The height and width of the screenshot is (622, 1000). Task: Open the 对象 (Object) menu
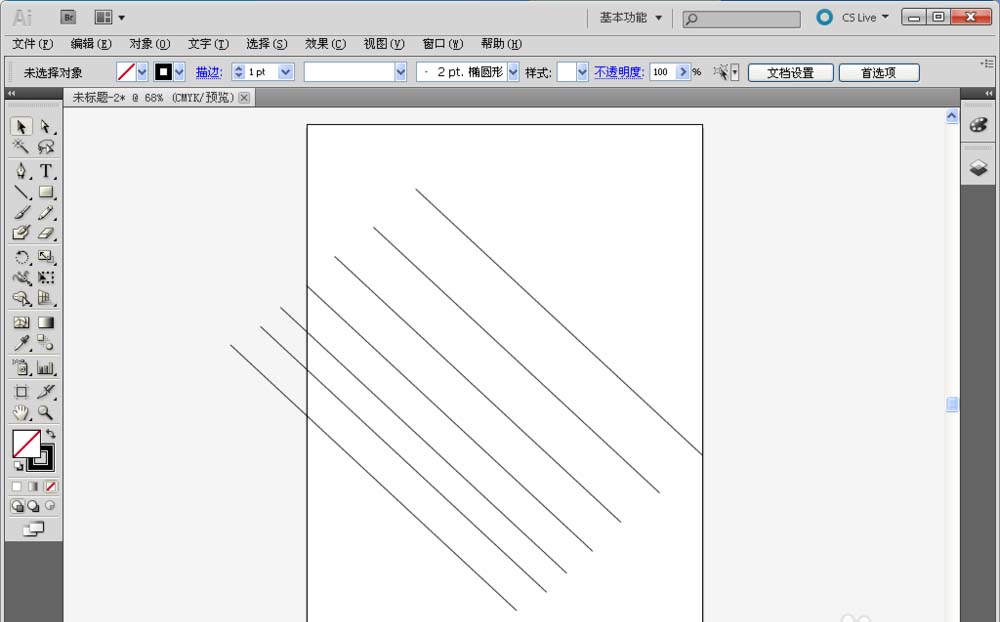[149, 44]
